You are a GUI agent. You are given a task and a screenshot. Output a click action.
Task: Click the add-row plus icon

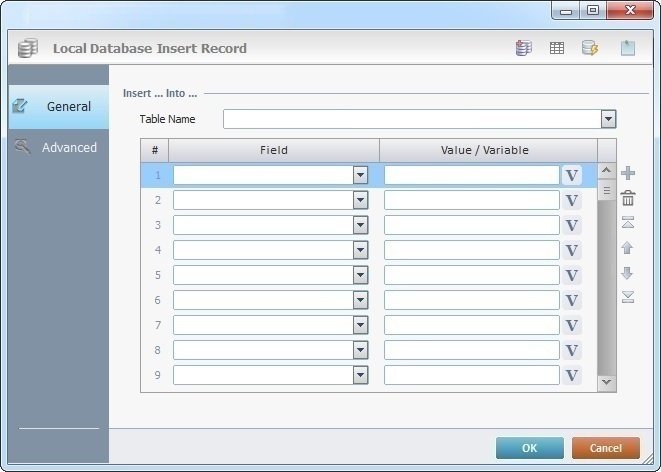click(628, 174)
